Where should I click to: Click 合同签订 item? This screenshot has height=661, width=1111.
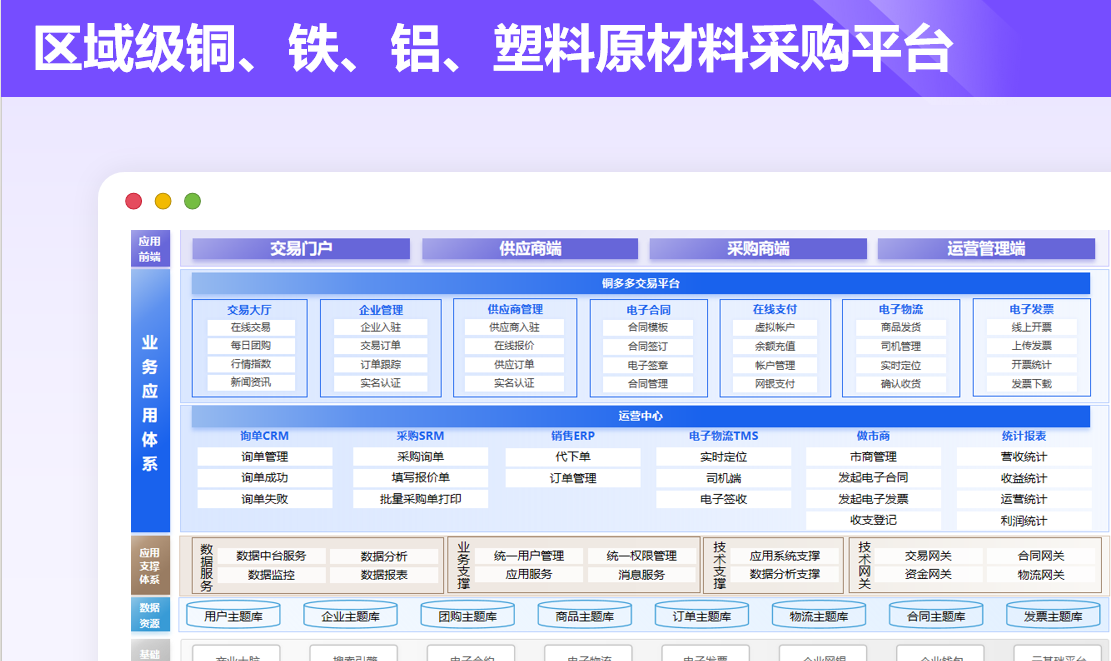(x=648, y=346)
